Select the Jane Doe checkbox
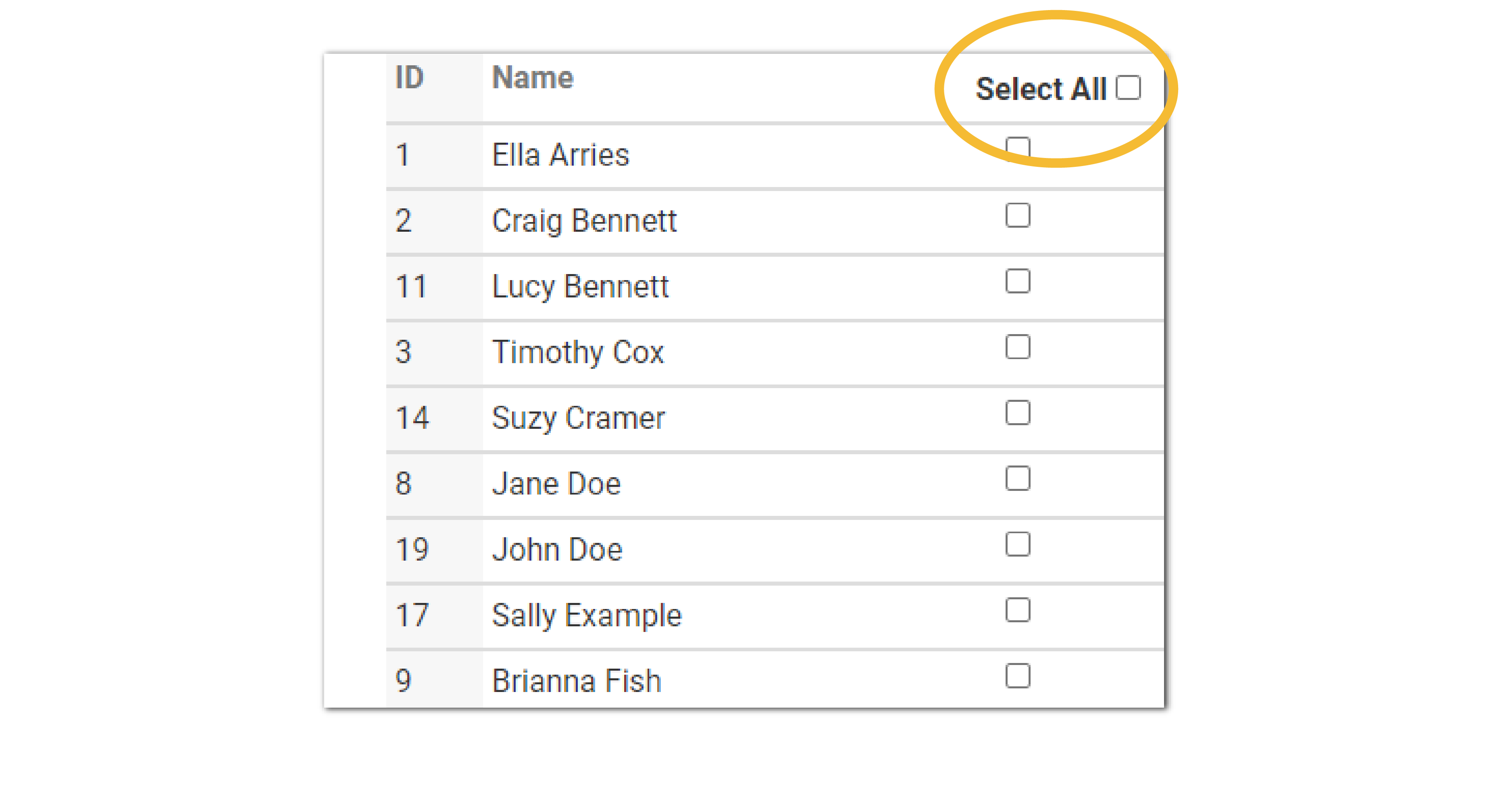1512x798 pixels. [x=1017, y=478]
